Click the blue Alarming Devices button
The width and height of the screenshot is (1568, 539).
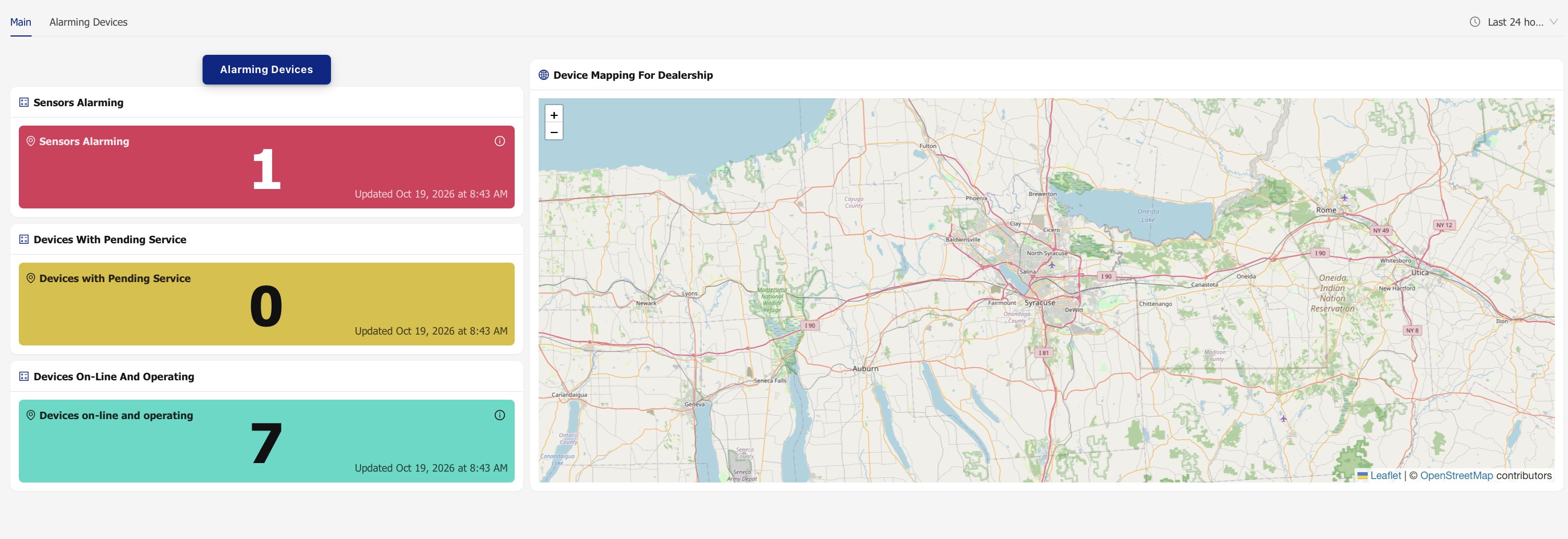(x=266, y=70)
